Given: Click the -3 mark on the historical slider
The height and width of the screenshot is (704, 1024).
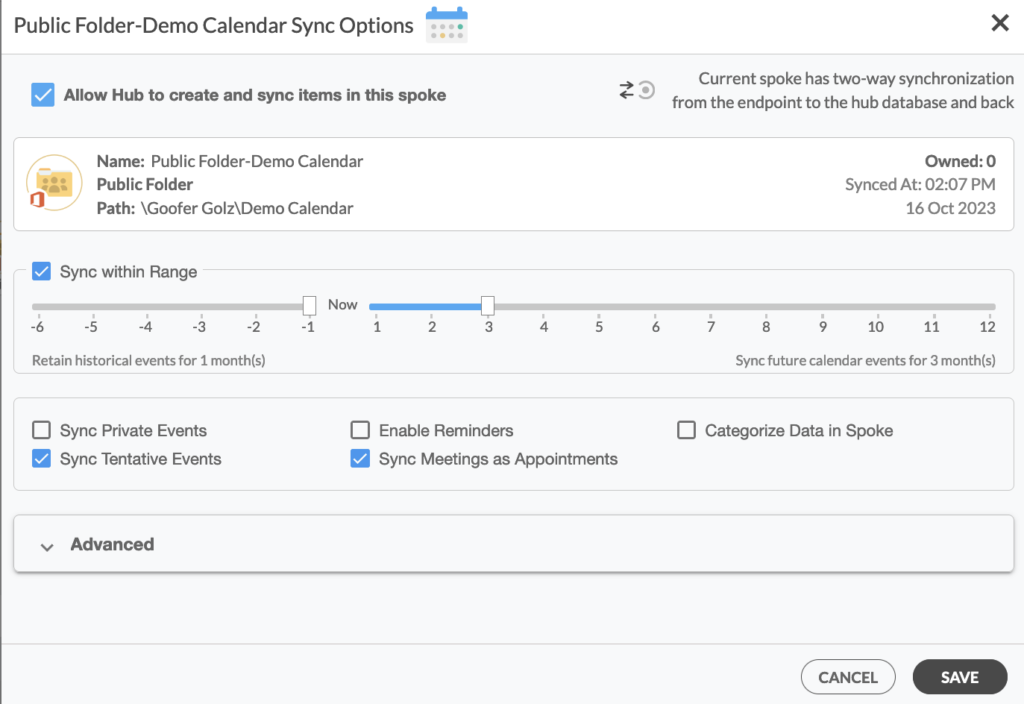Looking at the screenshot, I should pyautogui.click(x=199, y=327).
